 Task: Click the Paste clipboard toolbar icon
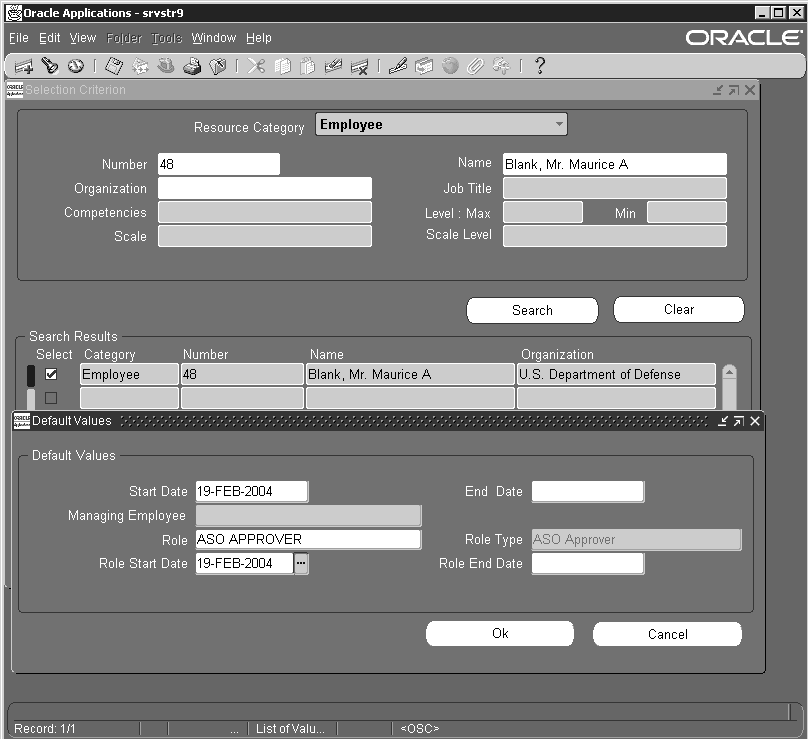click(x=308, y=66)
